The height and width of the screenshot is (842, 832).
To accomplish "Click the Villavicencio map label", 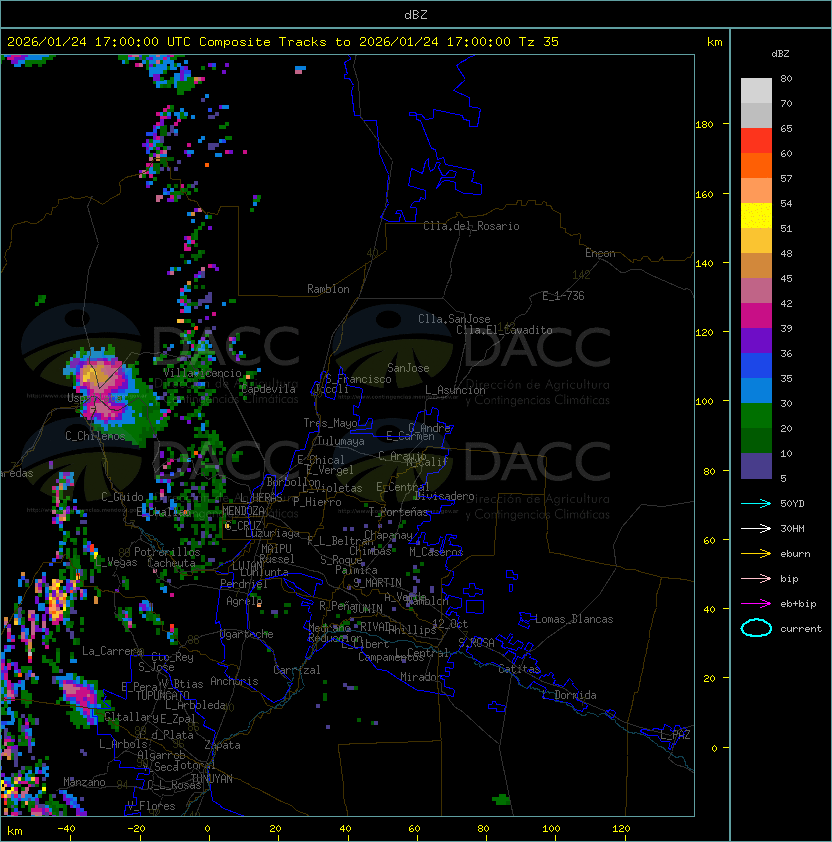I will 202,373.
